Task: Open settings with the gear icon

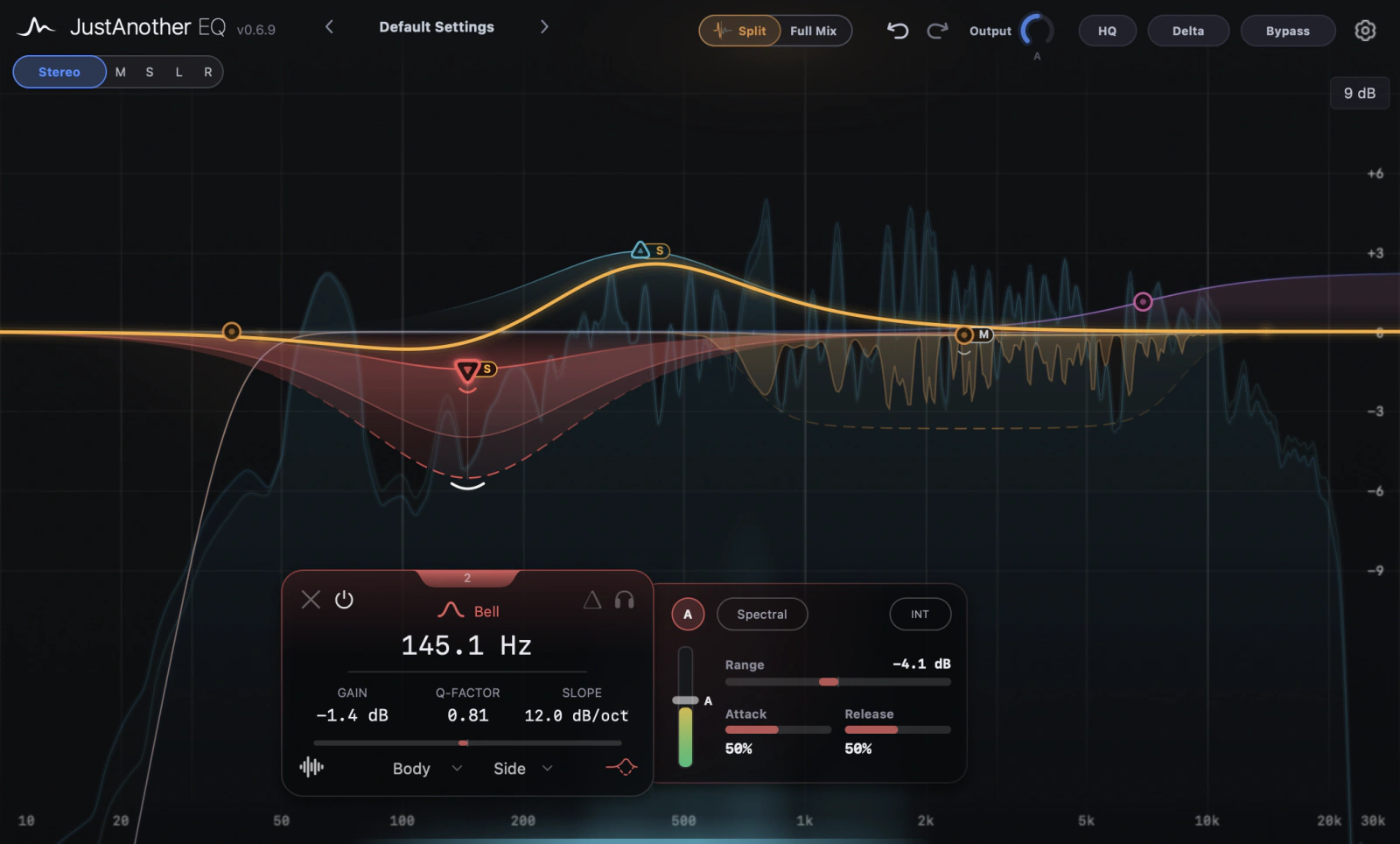Action: (1365, 31)
